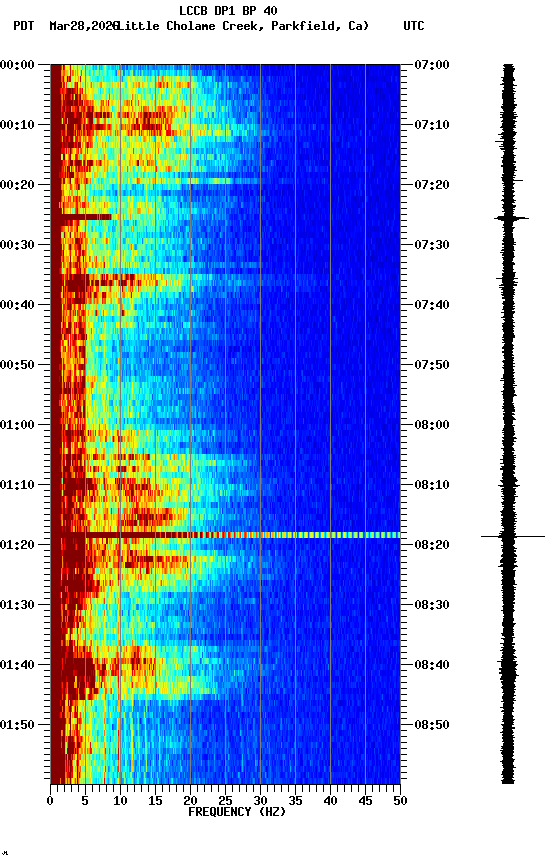Click the 08:50 UTC time label
The image size is (552, 864).
tap(432, 725)
